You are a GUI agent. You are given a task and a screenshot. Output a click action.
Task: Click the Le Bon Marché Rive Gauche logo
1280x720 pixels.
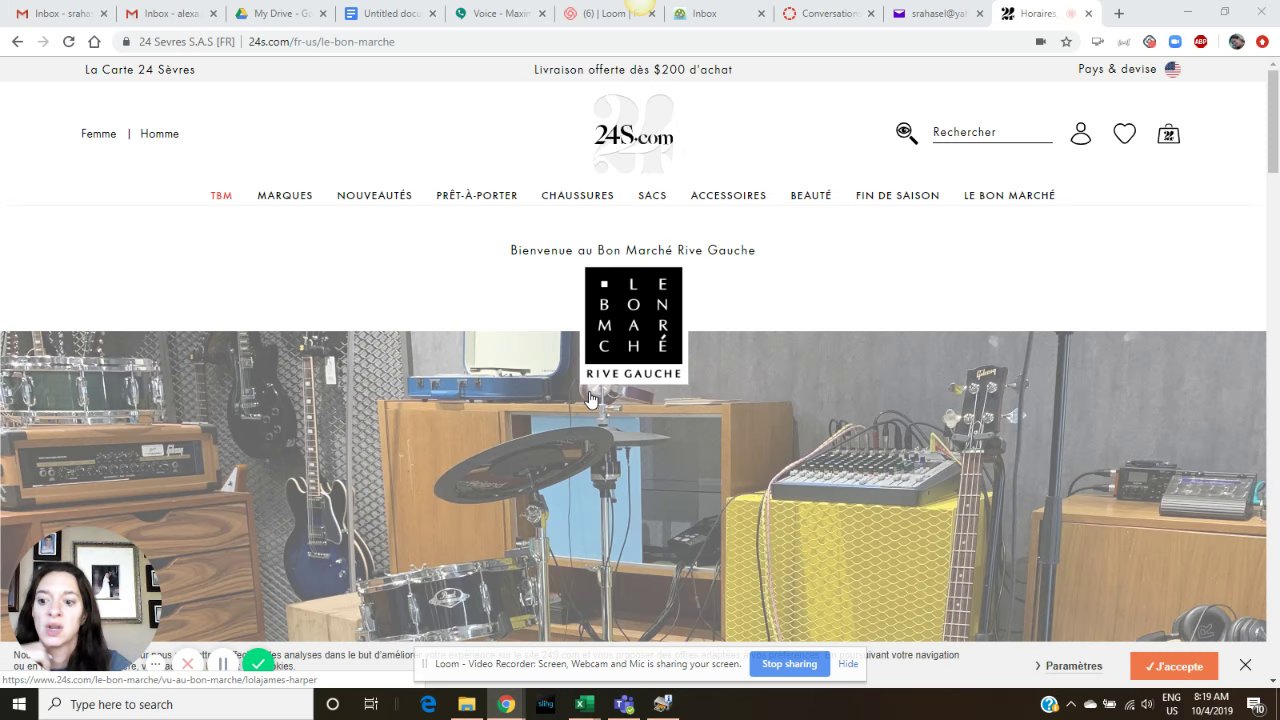tap(634, 325)
